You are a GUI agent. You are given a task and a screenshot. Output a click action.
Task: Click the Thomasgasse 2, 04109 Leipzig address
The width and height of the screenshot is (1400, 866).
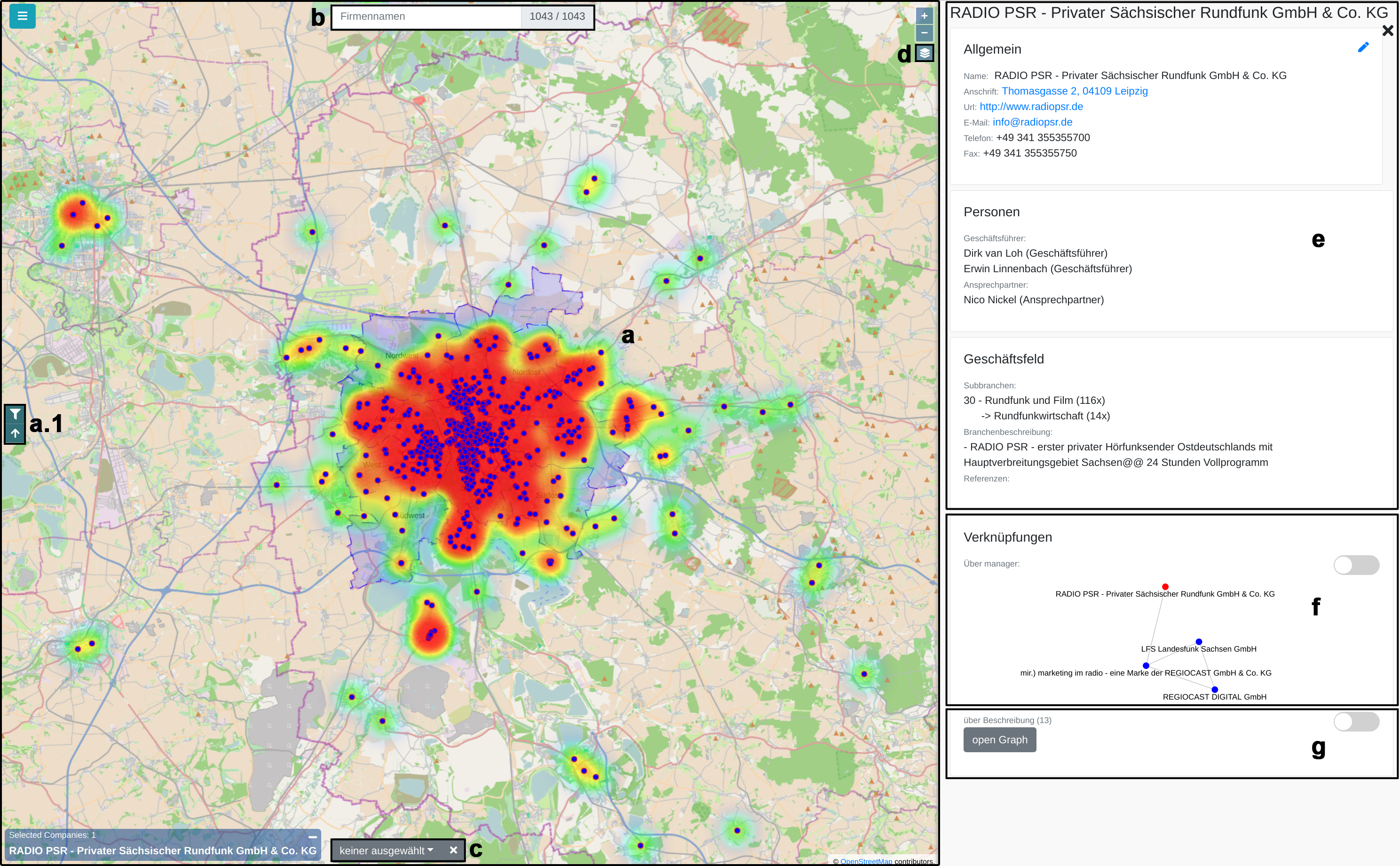(x=1074, y=91)
